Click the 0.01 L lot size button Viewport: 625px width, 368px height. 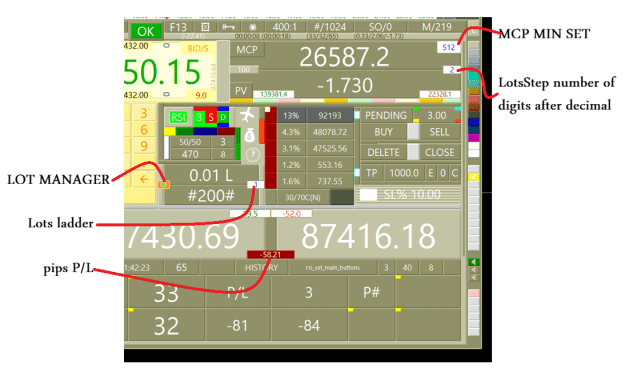click(x=211, y=175)
